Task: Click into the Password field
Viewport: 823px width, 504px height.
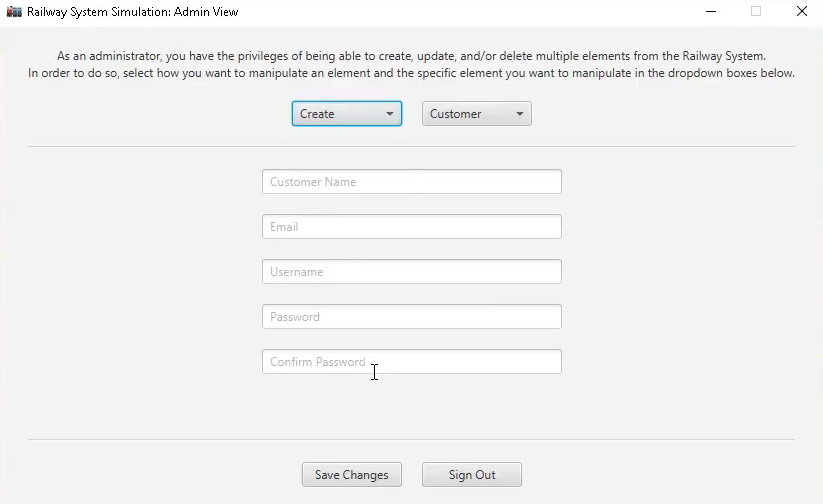Action: (412, 317)
